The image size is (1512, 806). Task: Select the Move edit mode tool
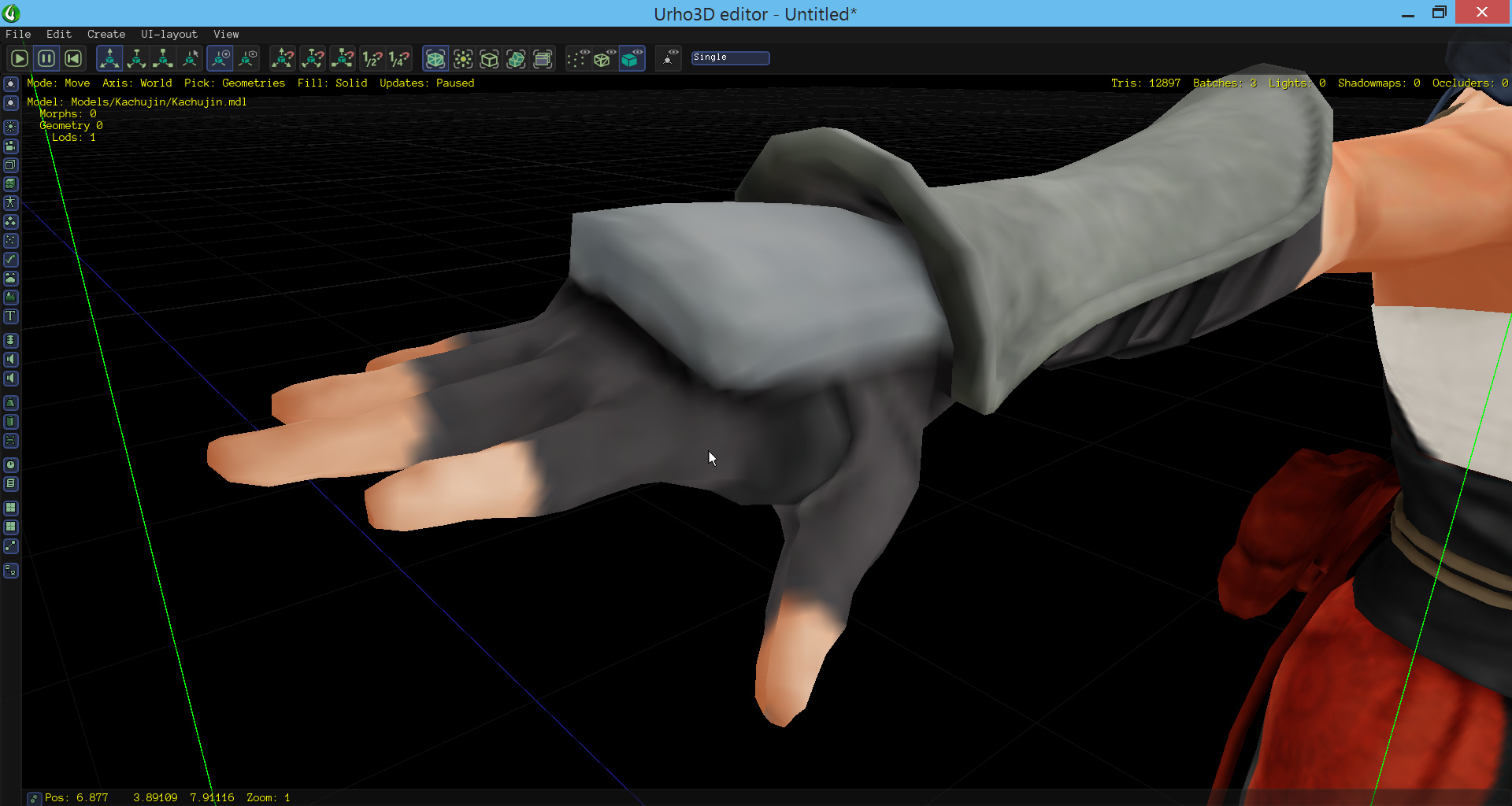coord(109,58)
